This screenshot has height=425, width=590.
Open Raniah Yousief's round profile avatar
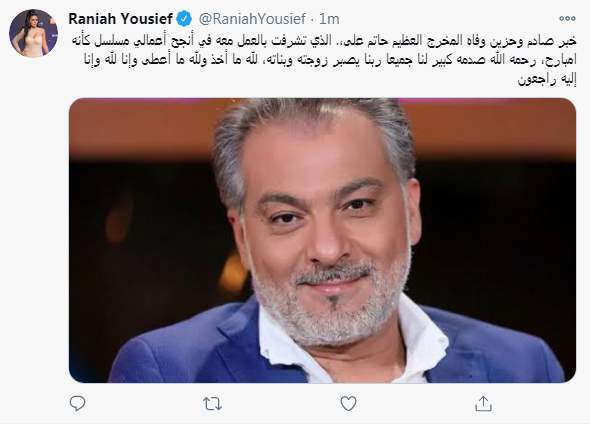(33, 33)
